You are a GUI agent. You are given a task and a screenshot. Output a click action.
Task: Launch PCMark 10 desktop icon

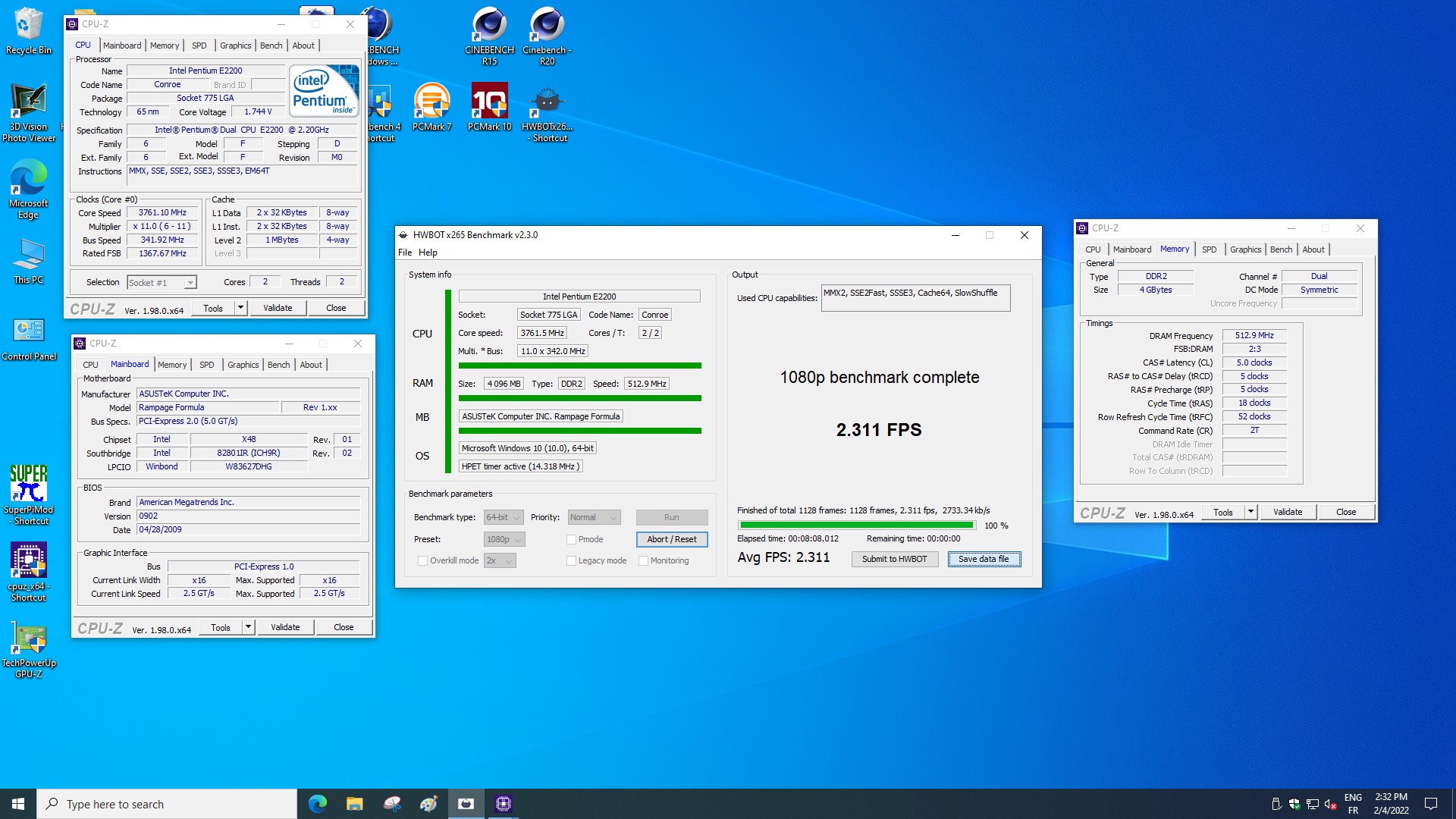tap(489, 107)
